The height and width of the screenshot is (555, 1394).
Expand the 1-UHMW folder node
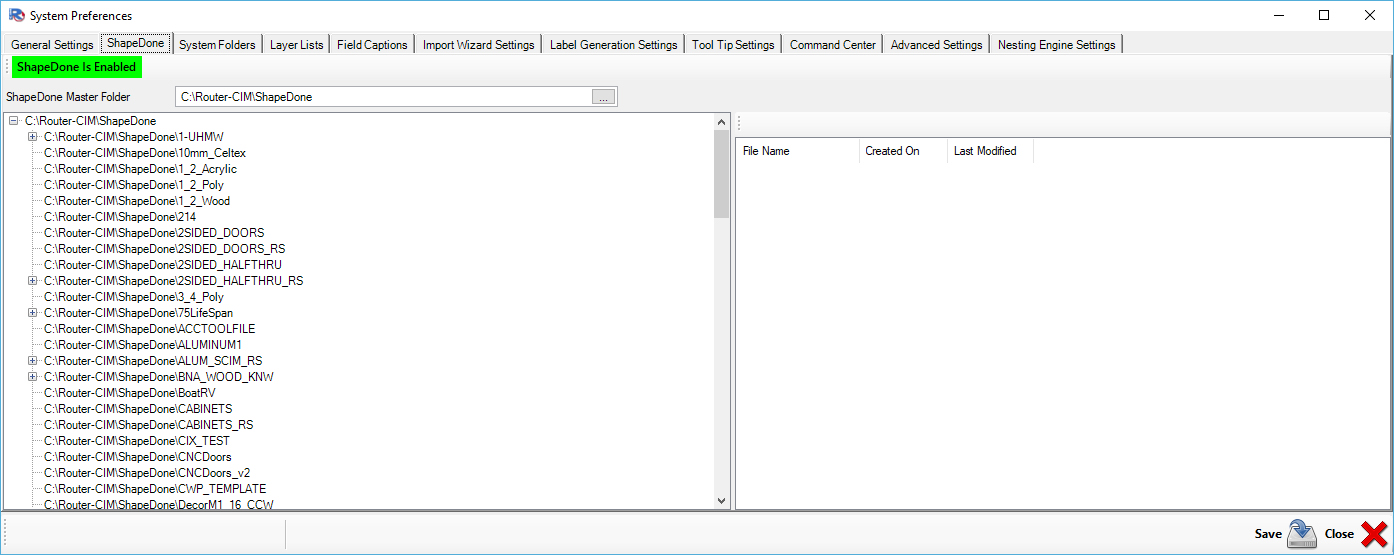[x=33, y=137]
